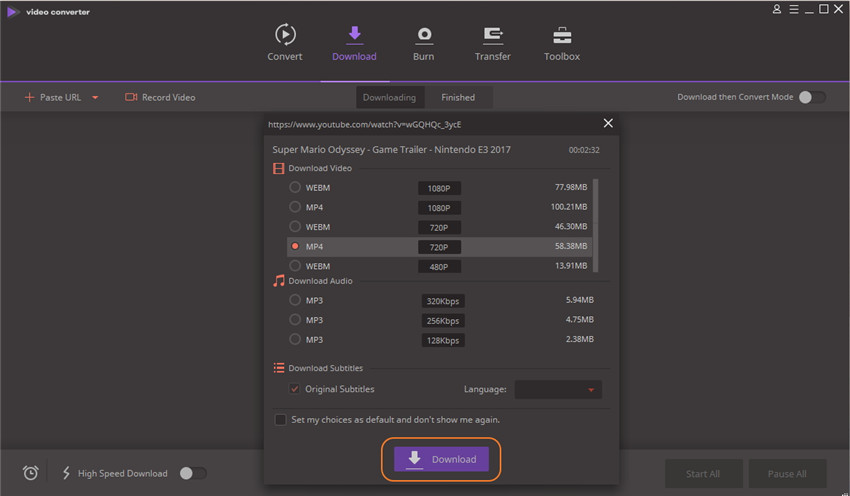Open the user account icon

(777, 9)
